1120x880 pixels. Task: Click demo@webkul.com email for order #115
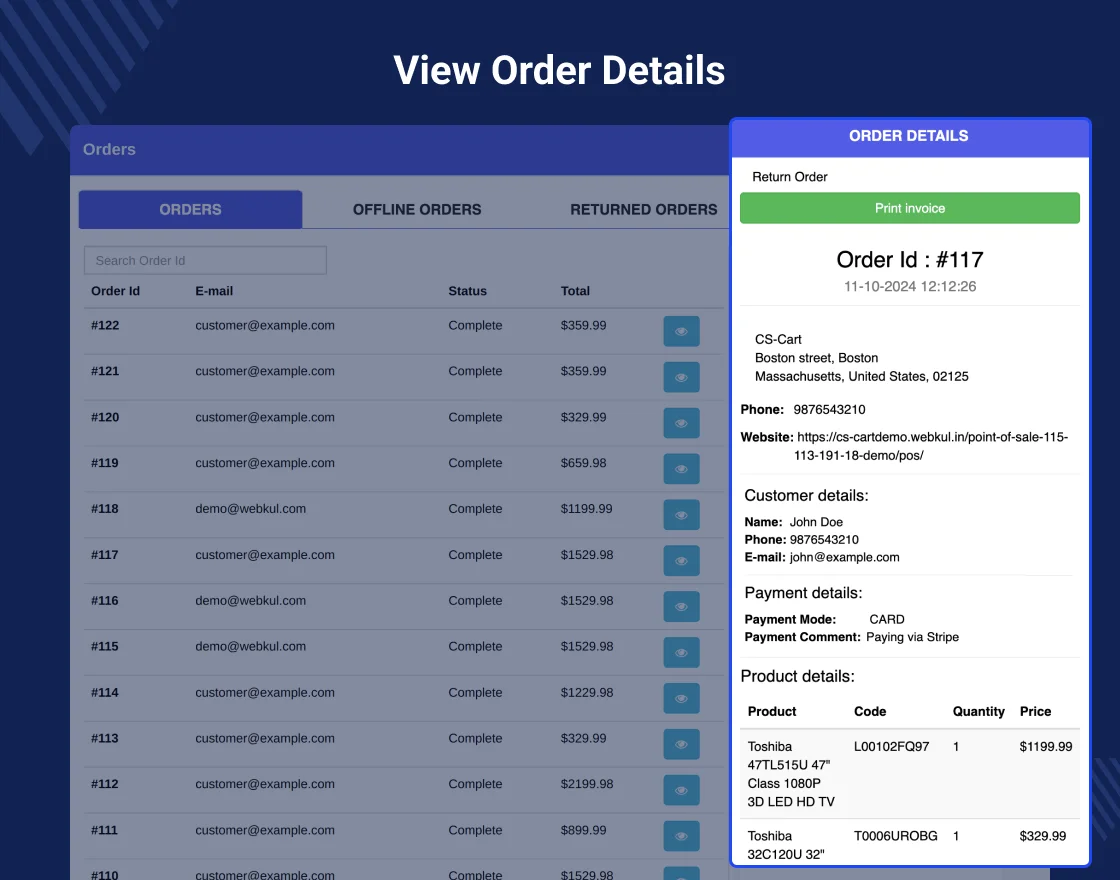[251, 646]
